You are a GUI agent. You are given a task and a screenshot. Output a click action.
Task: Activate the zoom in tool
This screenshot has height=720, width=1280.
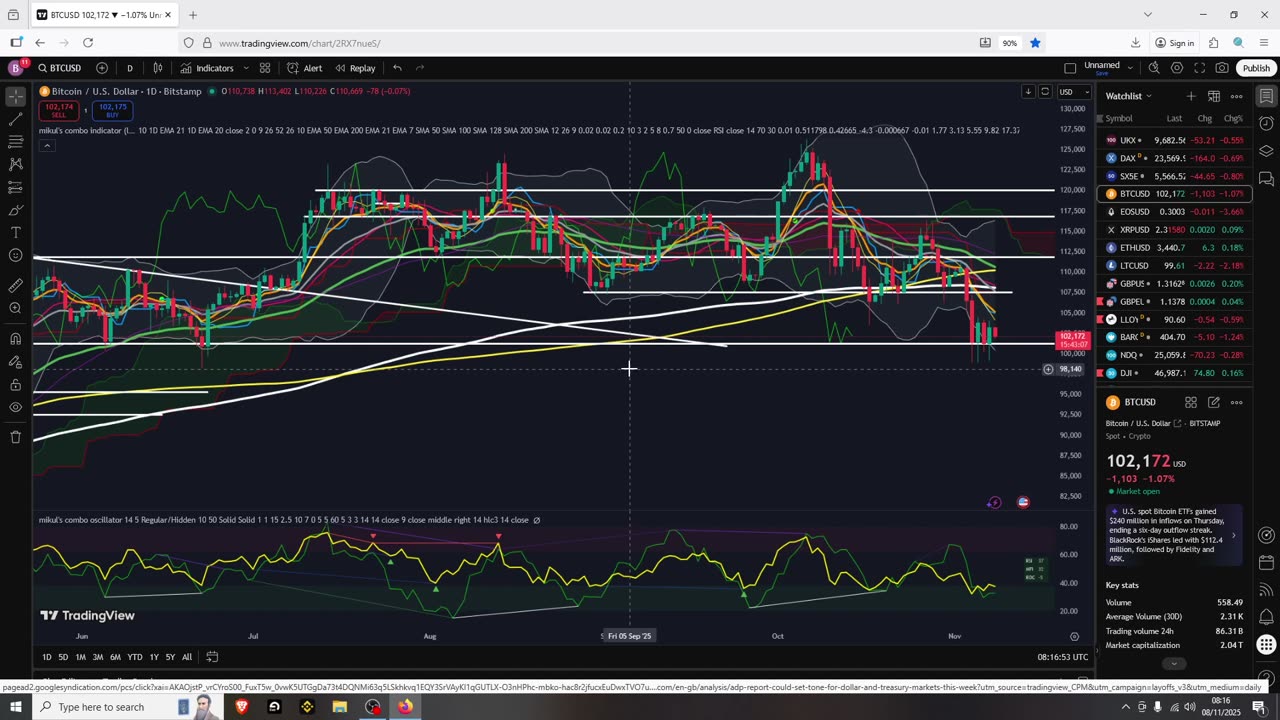point(15,308)
